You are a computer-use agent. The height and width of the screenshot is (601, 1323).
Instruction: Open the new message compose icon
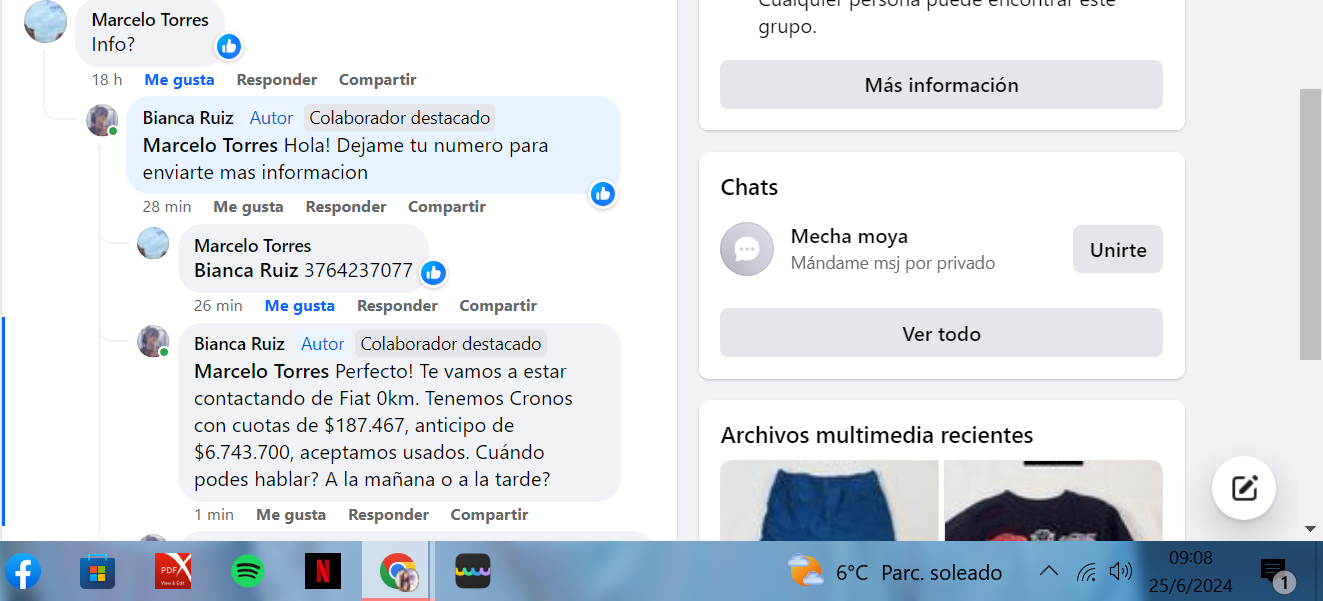click(1243, 488)
